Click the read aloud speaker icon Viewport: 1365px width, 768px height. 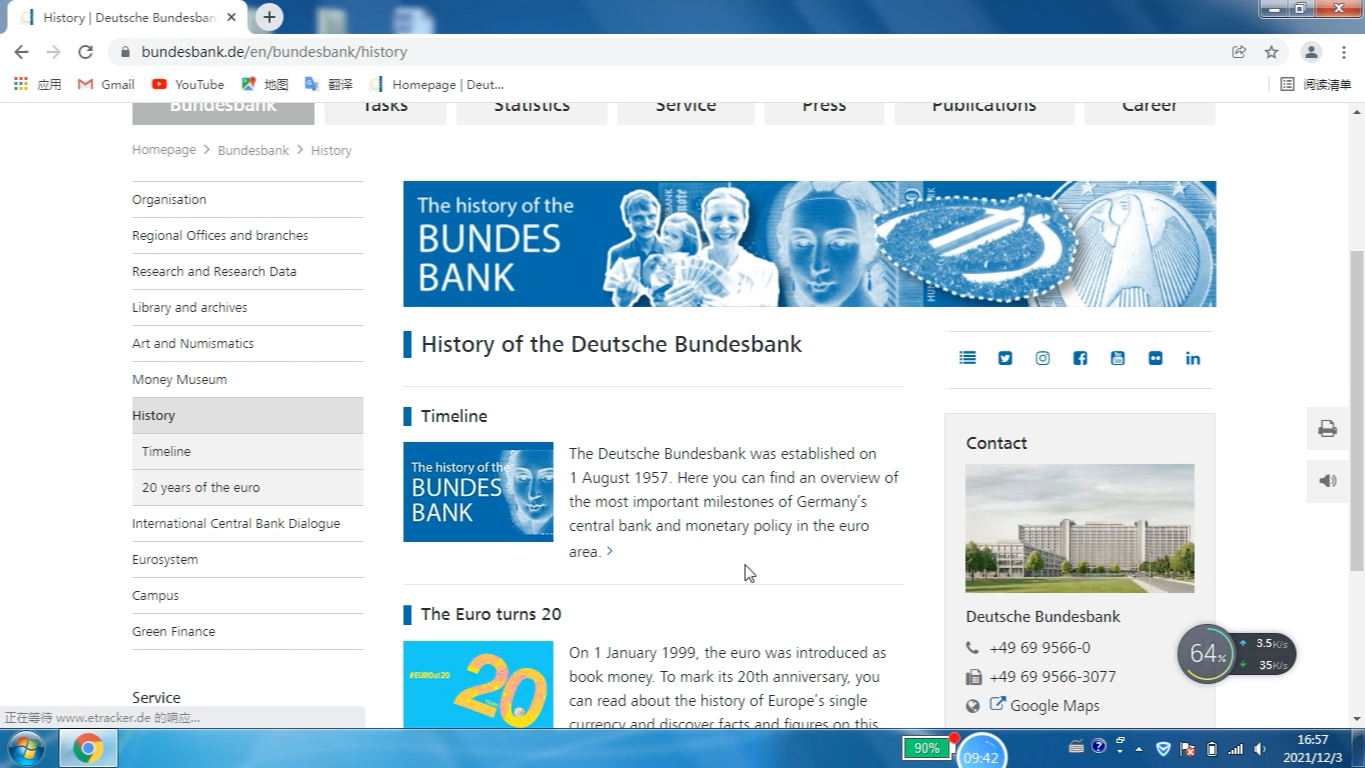tap(1327, 480)
